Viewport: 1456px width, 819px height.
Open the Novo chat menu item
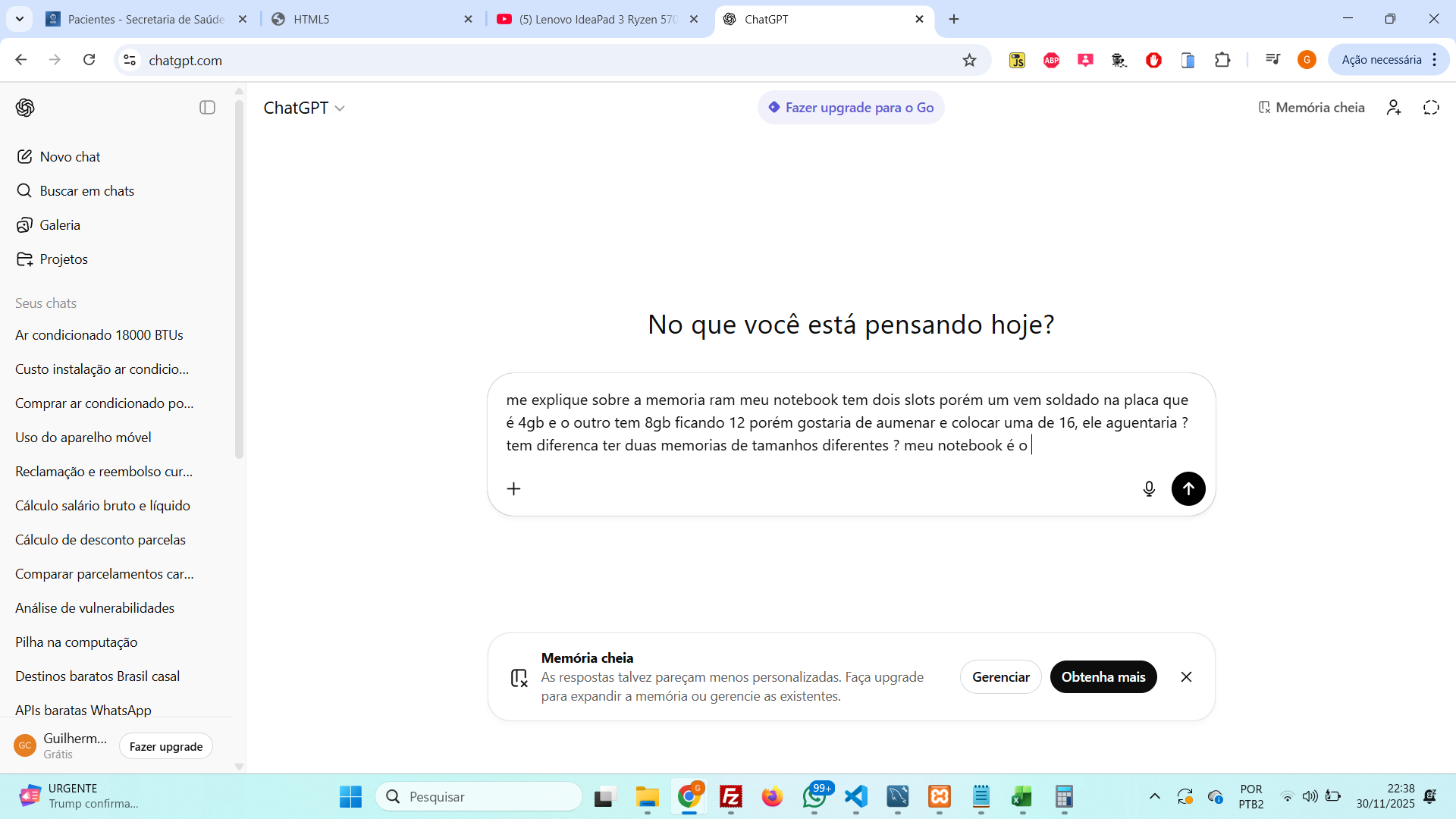point(70,157)
